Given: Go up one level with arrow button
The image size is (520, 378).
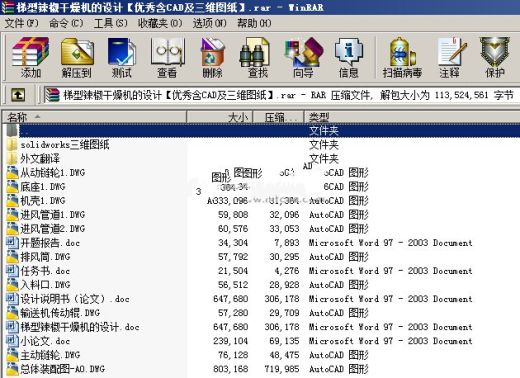Looking at the screenshot, I should (18, 95).
